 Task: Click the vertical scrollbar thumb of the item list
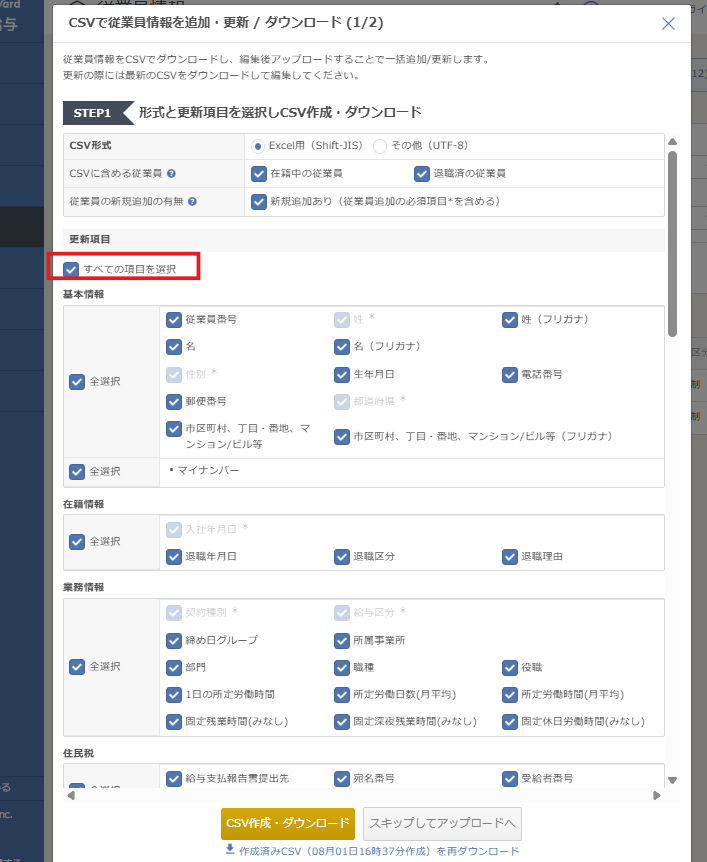tap(673, 240)
